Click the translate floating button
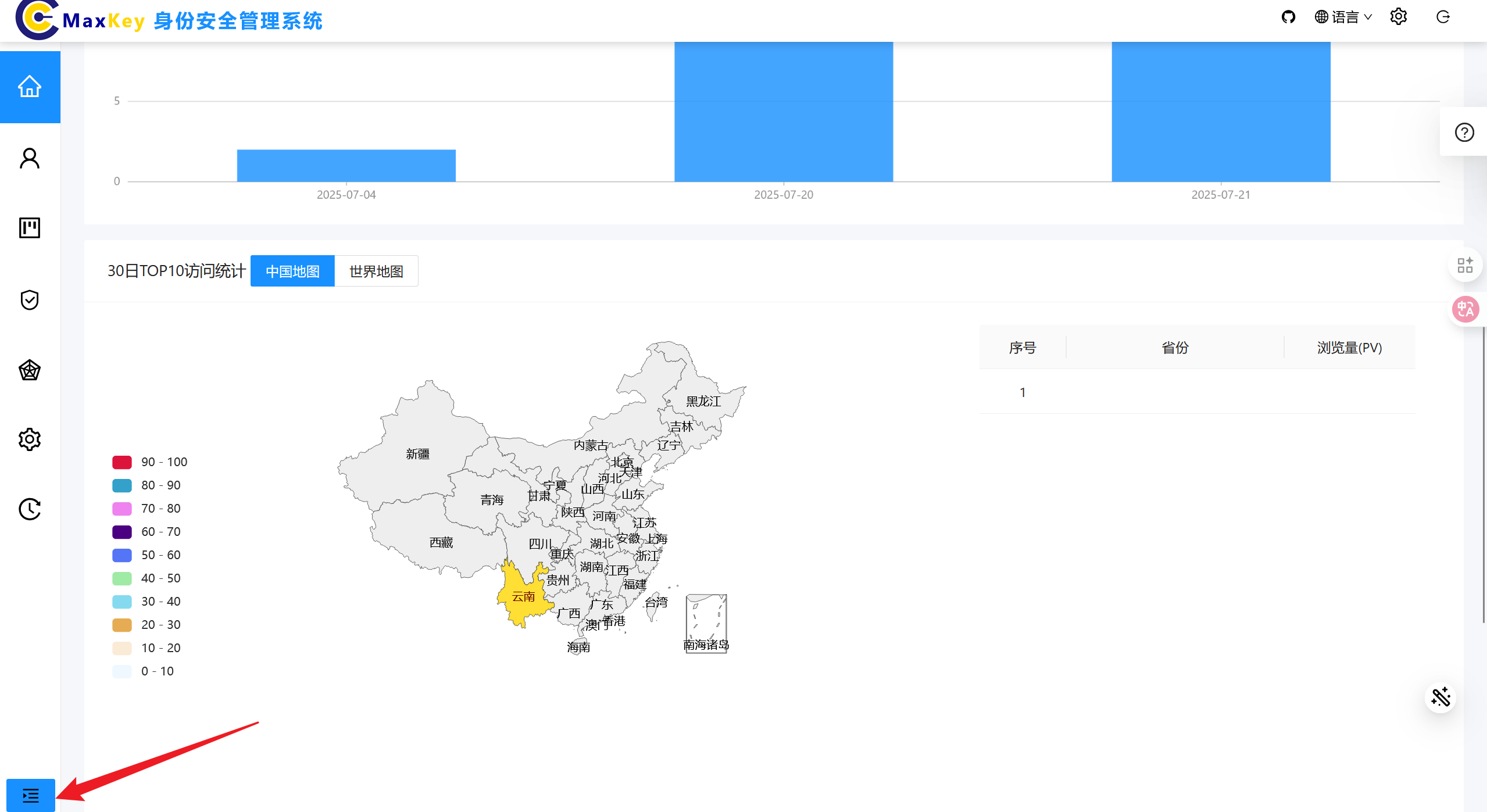Image resolution: width=1487 pixels, height=812 pixels. point(1464,309)
